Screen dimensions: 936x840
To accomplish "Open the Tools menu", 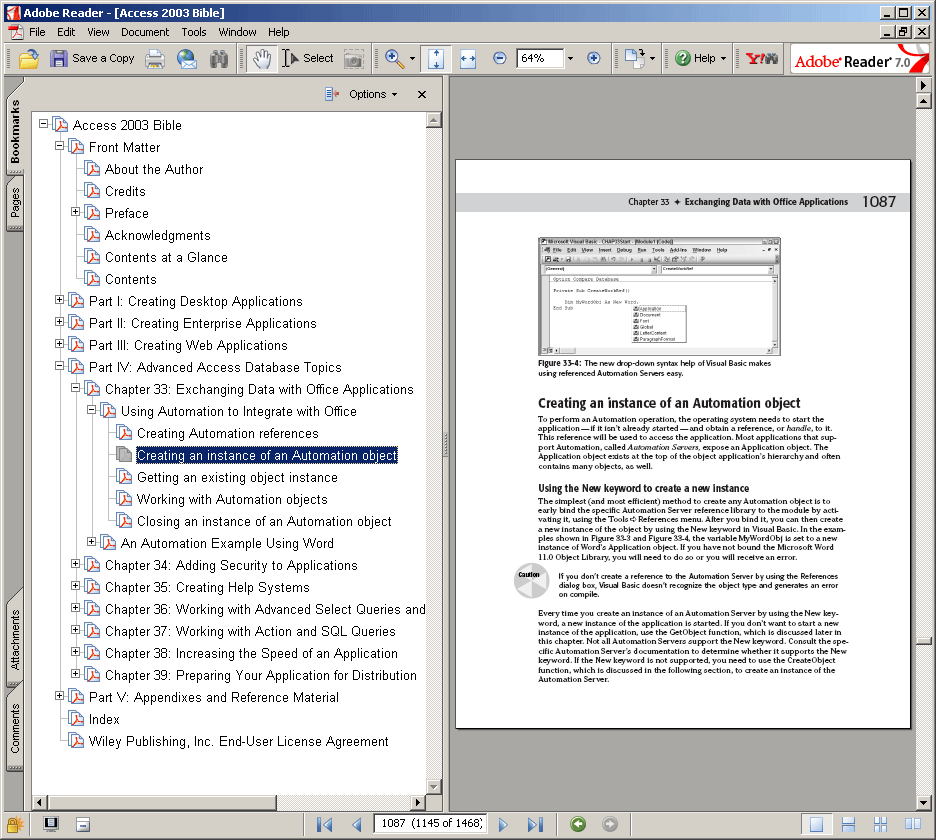I will (x=194, y=32).
